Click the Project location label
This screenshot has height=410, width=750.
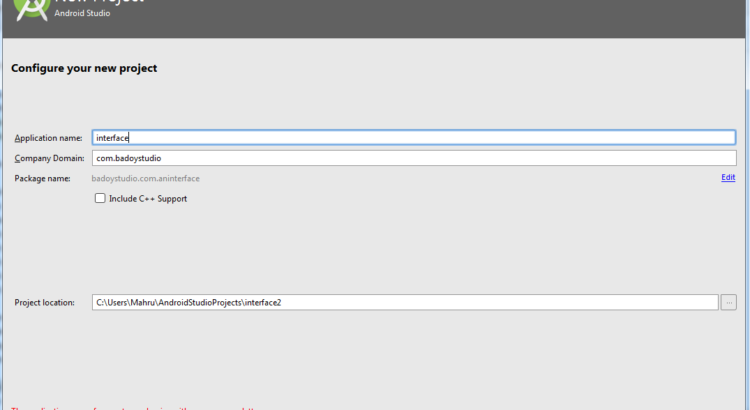[x=45, y=302]
